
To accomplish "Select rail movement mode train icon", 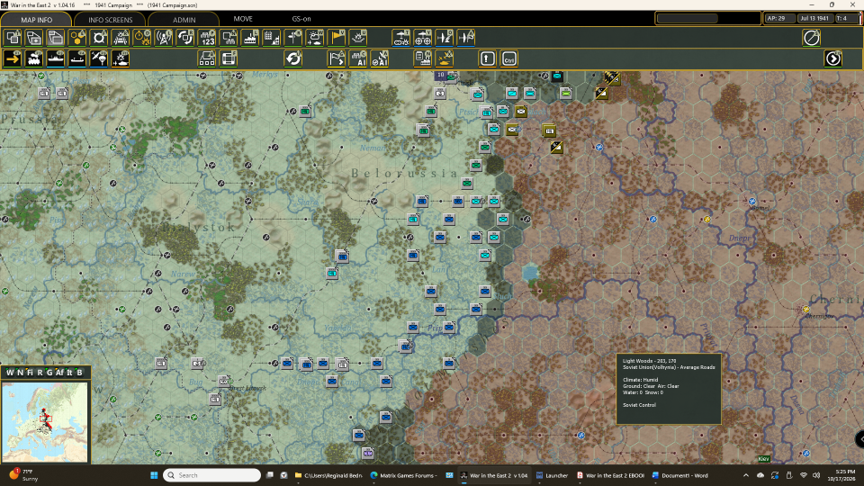I will tap(34, 58).
